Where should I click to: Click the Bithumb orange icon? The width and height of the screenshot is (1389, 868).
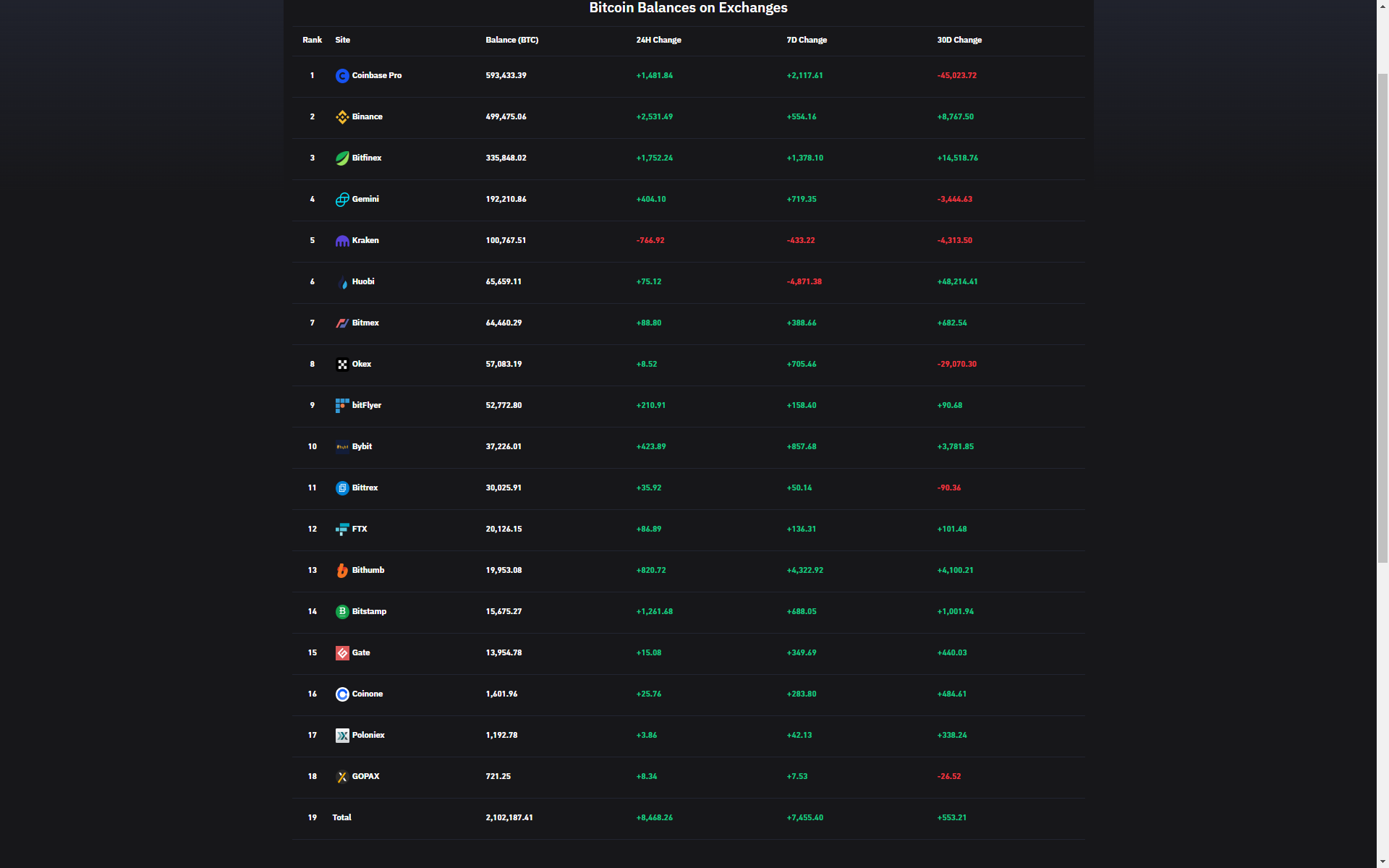[342, 571]
